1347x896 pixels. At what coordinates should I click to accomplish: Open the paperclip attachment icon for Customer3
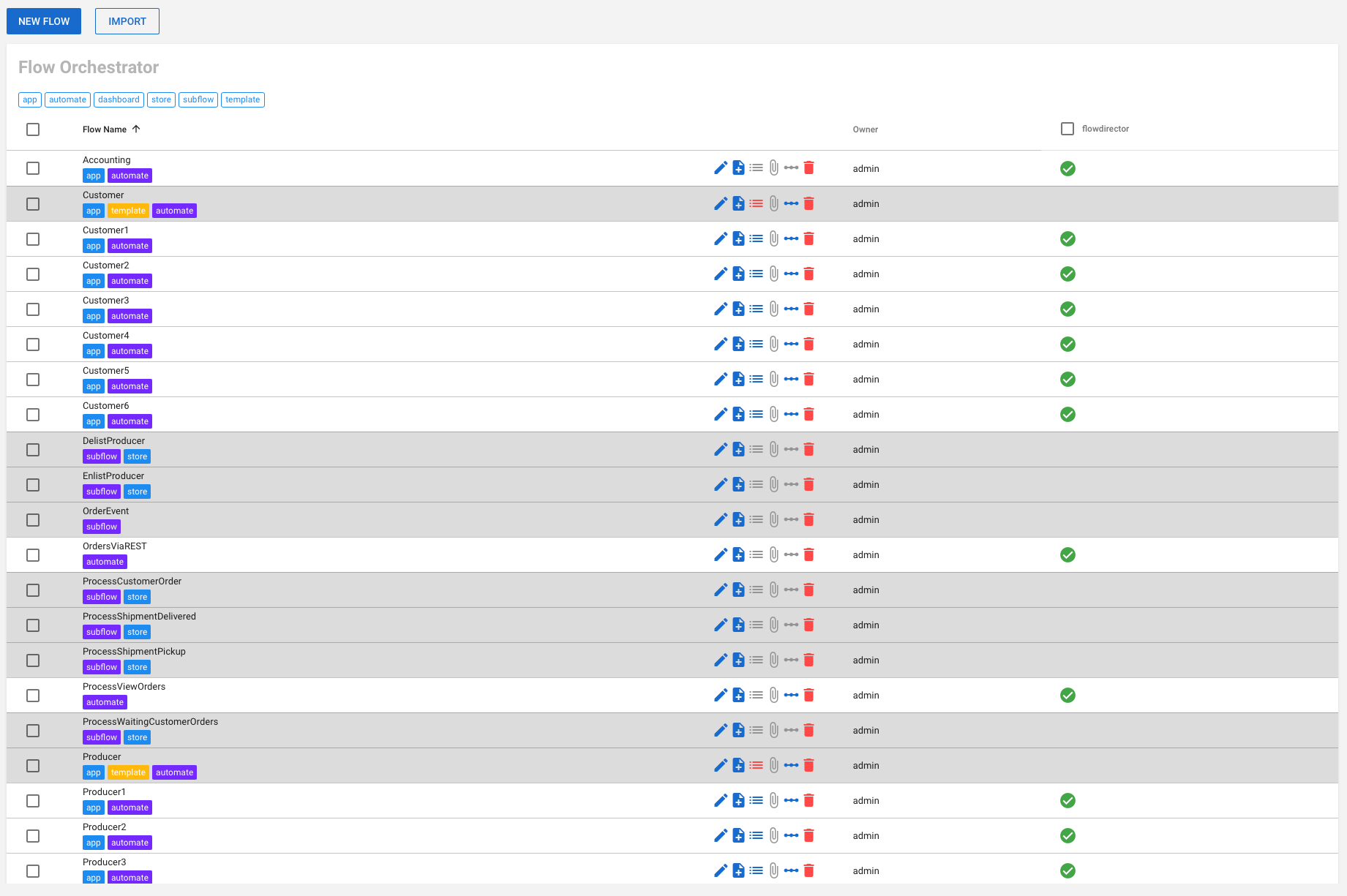pyautogui.click(x=773, y=309)
